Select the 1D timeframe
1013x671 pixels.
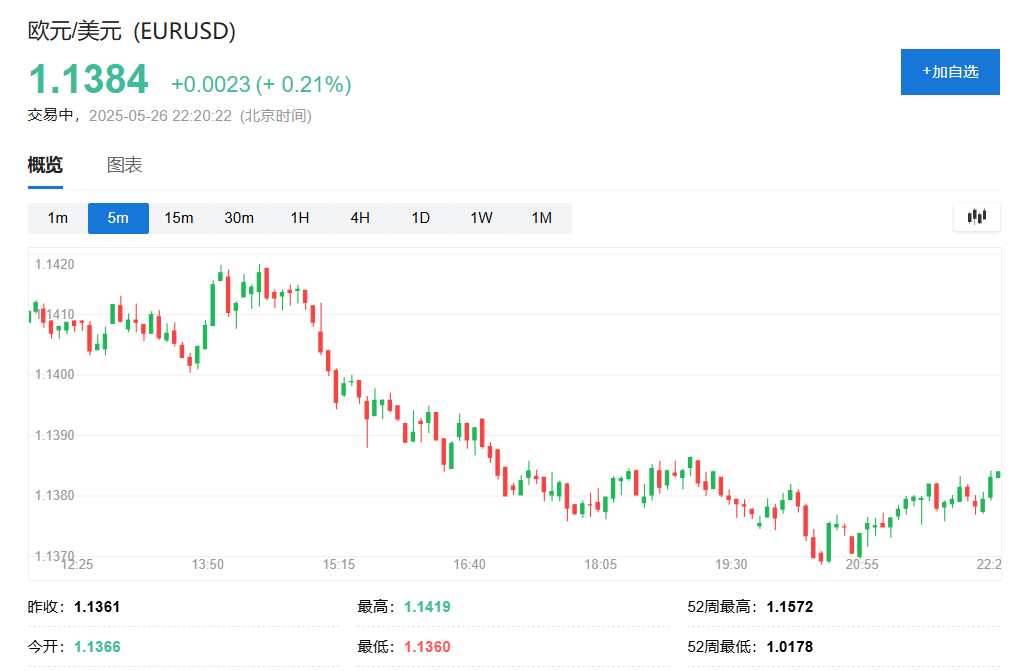pyautogui.click(x=421, y=218)
